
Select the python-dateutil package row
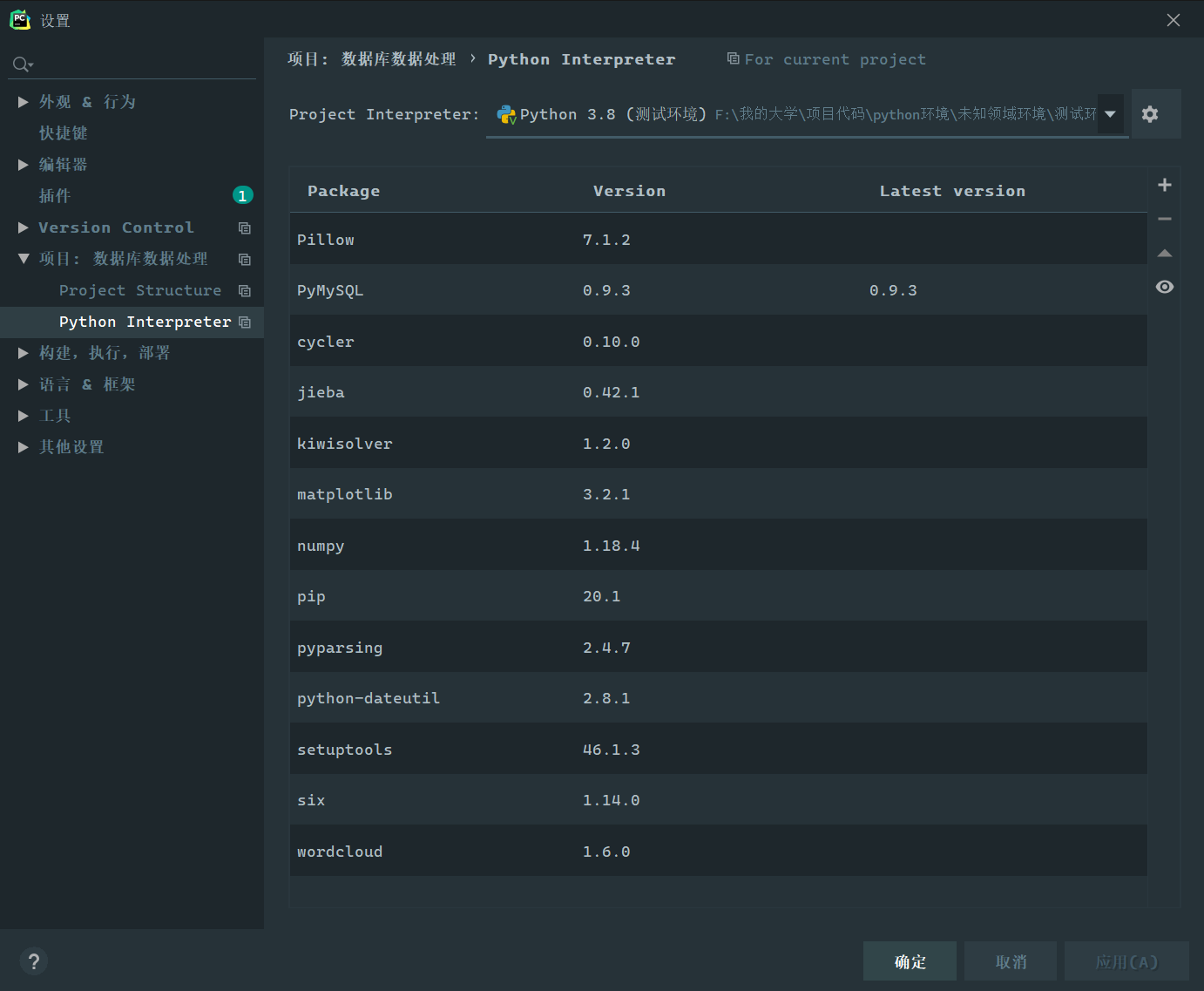tap(718, 698)
